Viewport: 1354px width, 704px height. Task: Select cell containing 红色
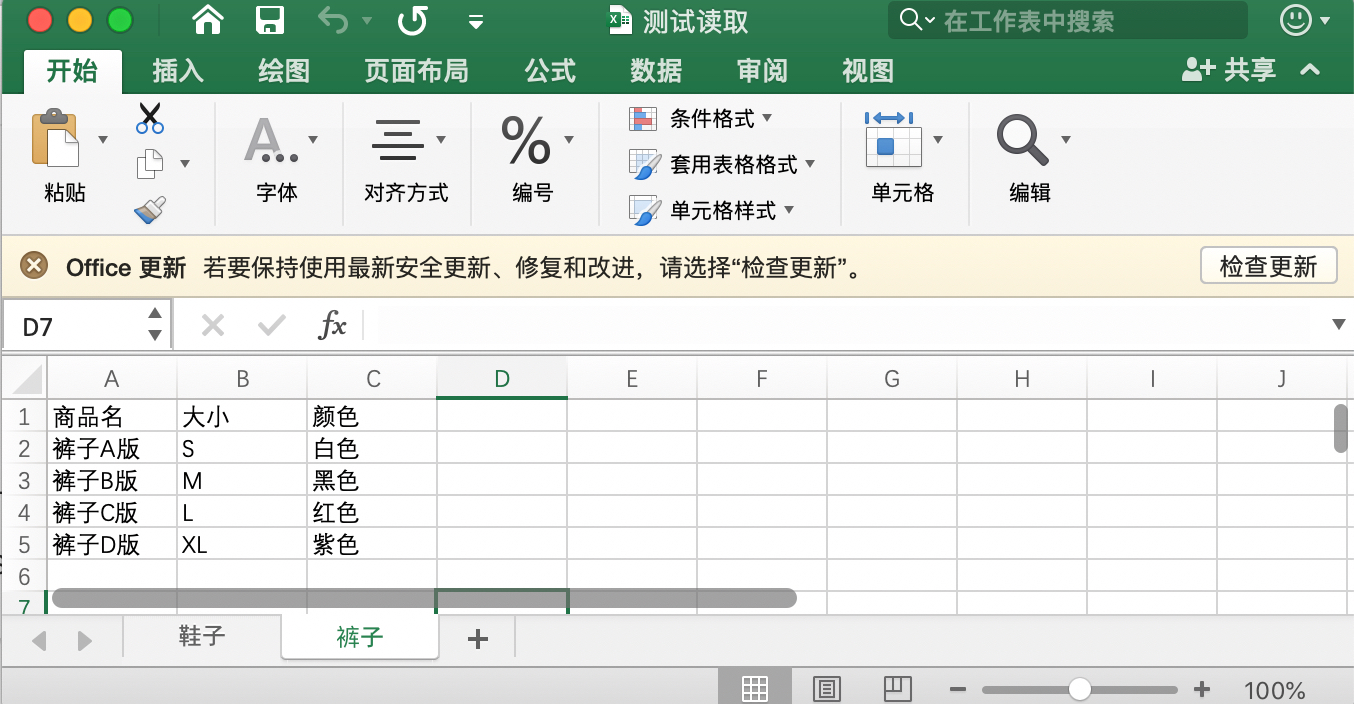(372, 513)
